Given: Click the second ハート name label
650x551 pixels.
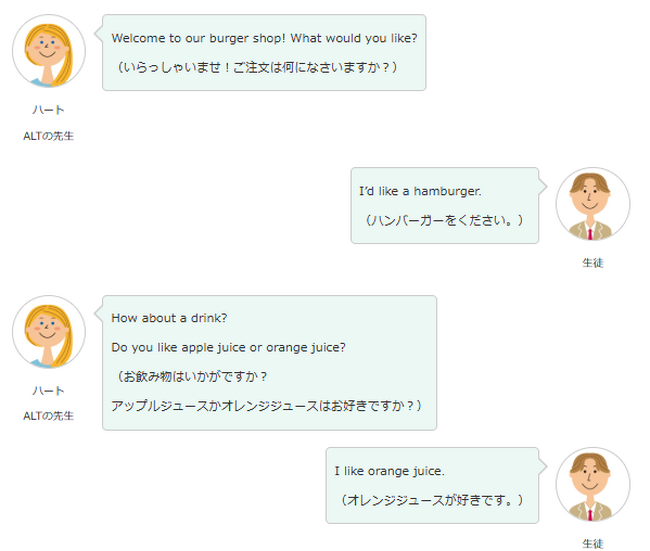Looking at the screenshot, I should pyautogui.click(x=49, y=391).
